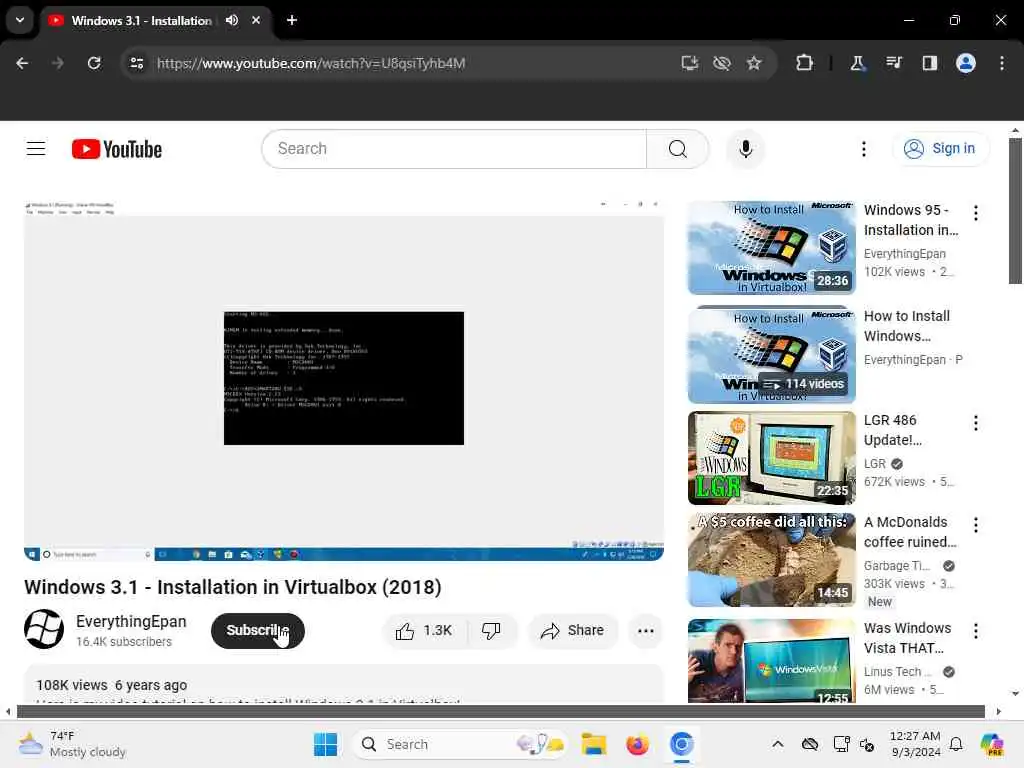Open the browser profile avatar
1024x768 pixels.
coord(966,63)
